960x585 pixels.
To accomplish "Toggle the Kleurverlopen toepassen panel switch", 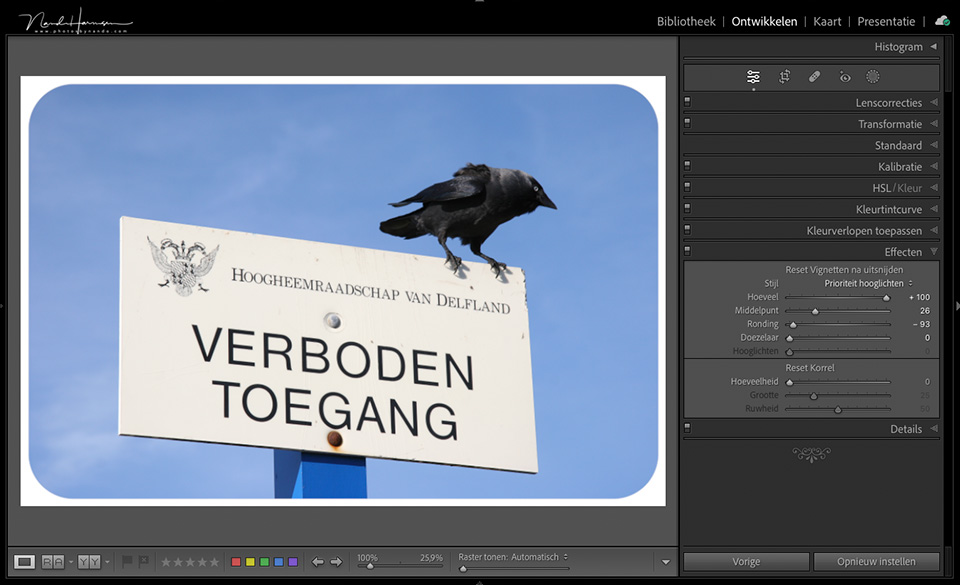I will click(687, 230).
